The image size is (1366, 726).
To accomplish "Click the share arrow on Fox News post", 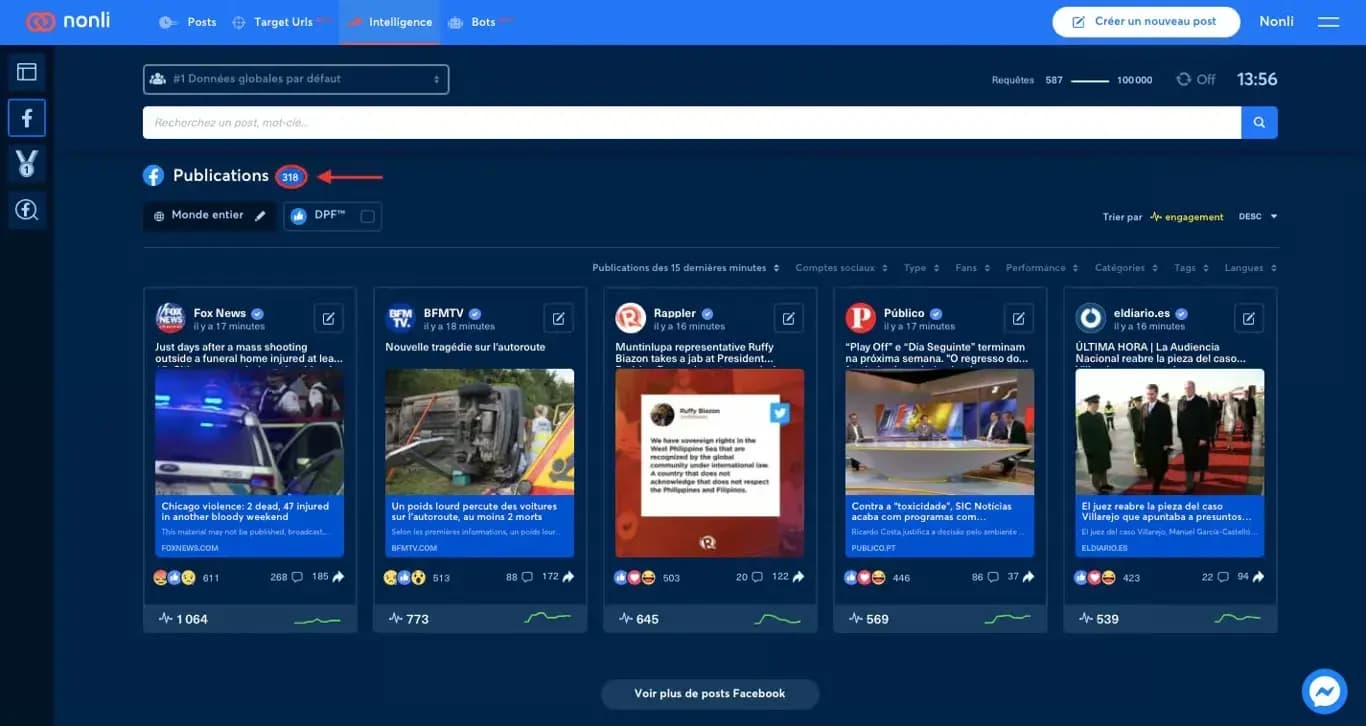I will point(338,577).
